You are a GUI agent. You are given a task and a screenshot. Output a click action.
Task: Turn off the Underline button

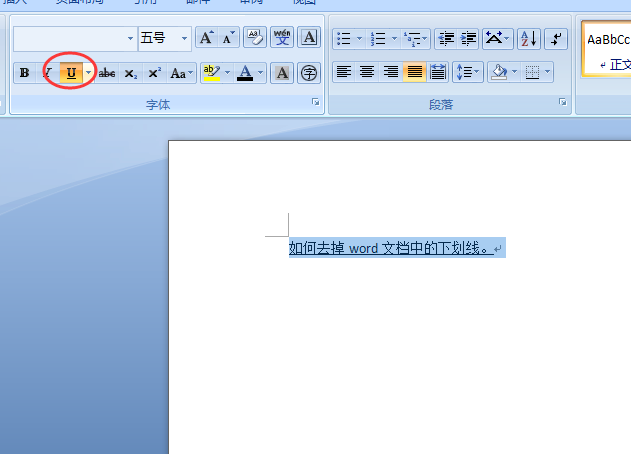click(x=71, y=73)
